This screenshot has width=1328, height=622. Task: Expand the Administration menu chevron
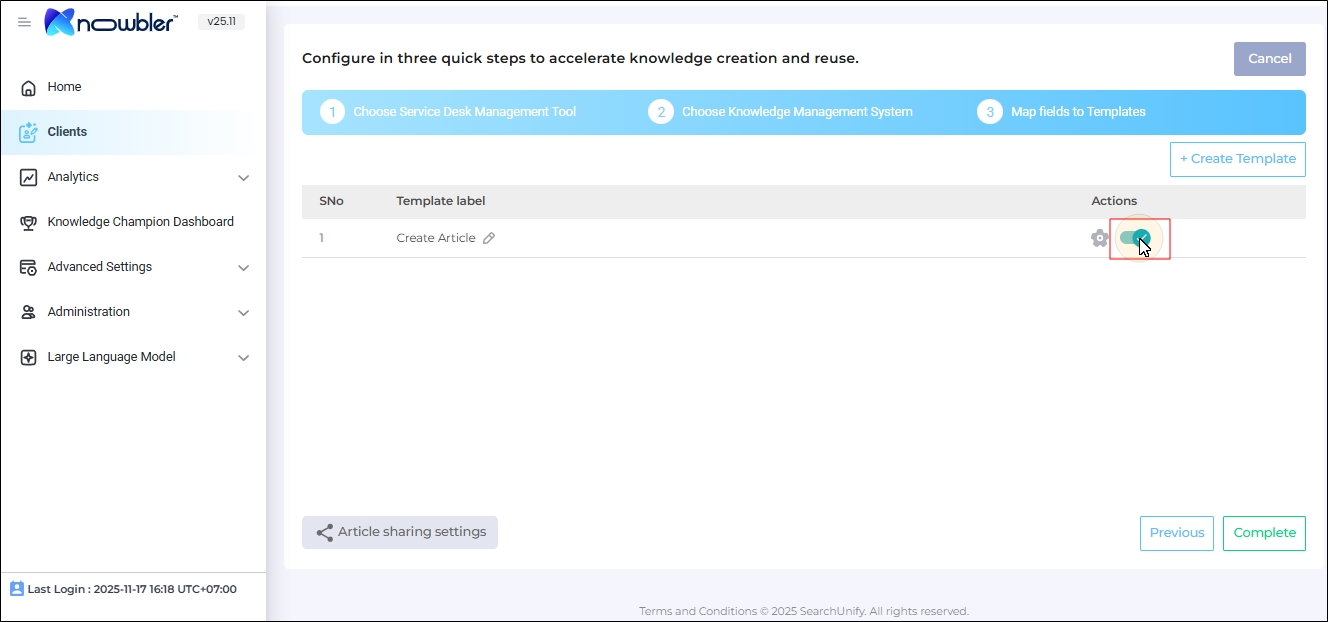[x=243, y=313]
